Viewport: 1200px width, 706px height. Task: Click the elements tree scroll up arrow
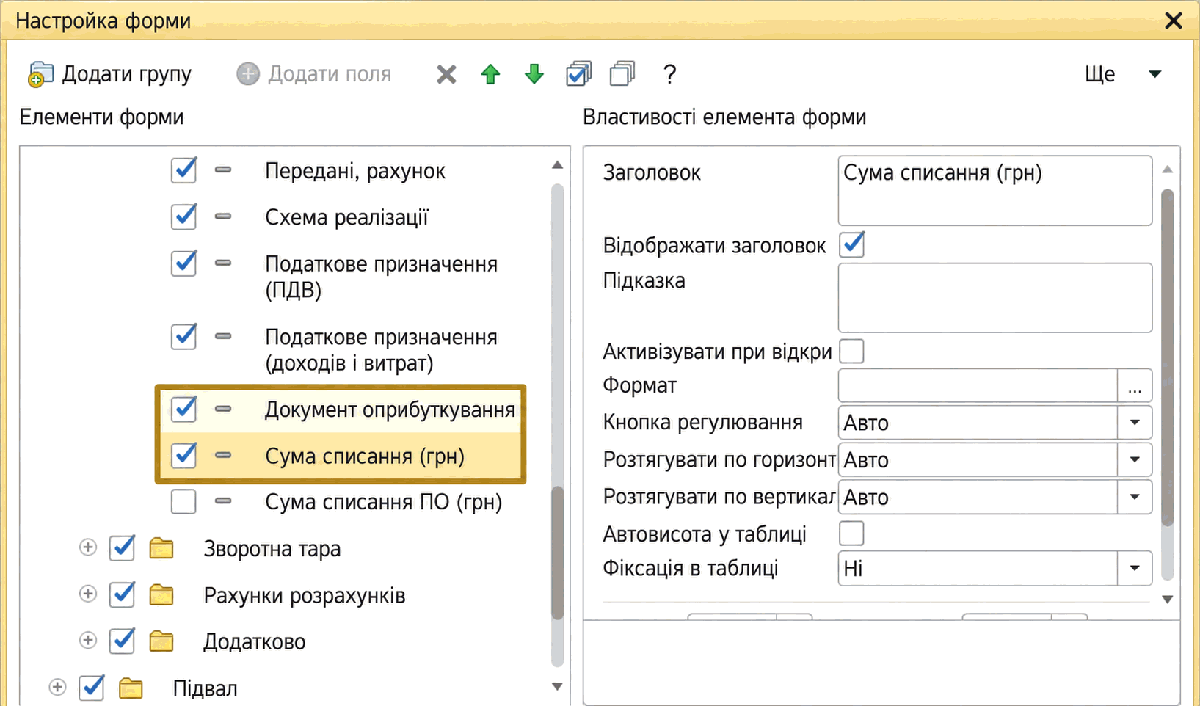click(558, 165)
